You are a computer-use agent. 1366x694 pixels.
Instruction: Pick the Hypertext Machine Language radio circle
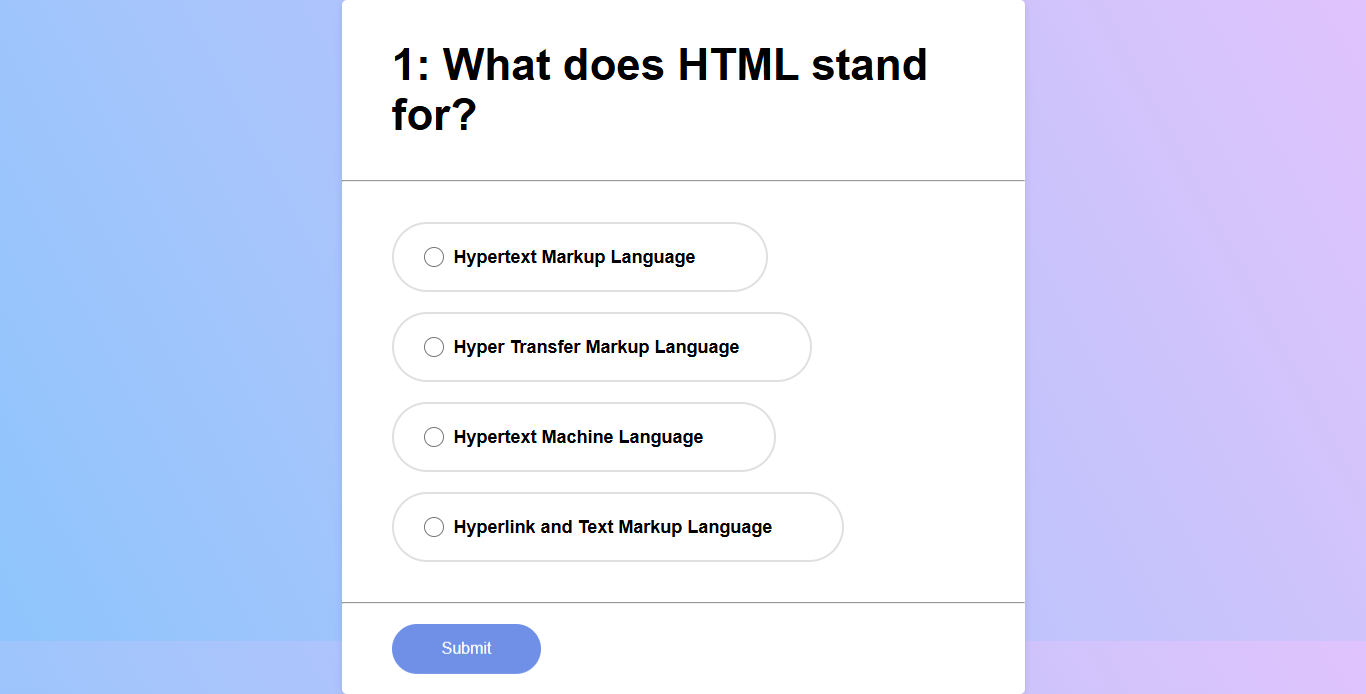point(434,437)
